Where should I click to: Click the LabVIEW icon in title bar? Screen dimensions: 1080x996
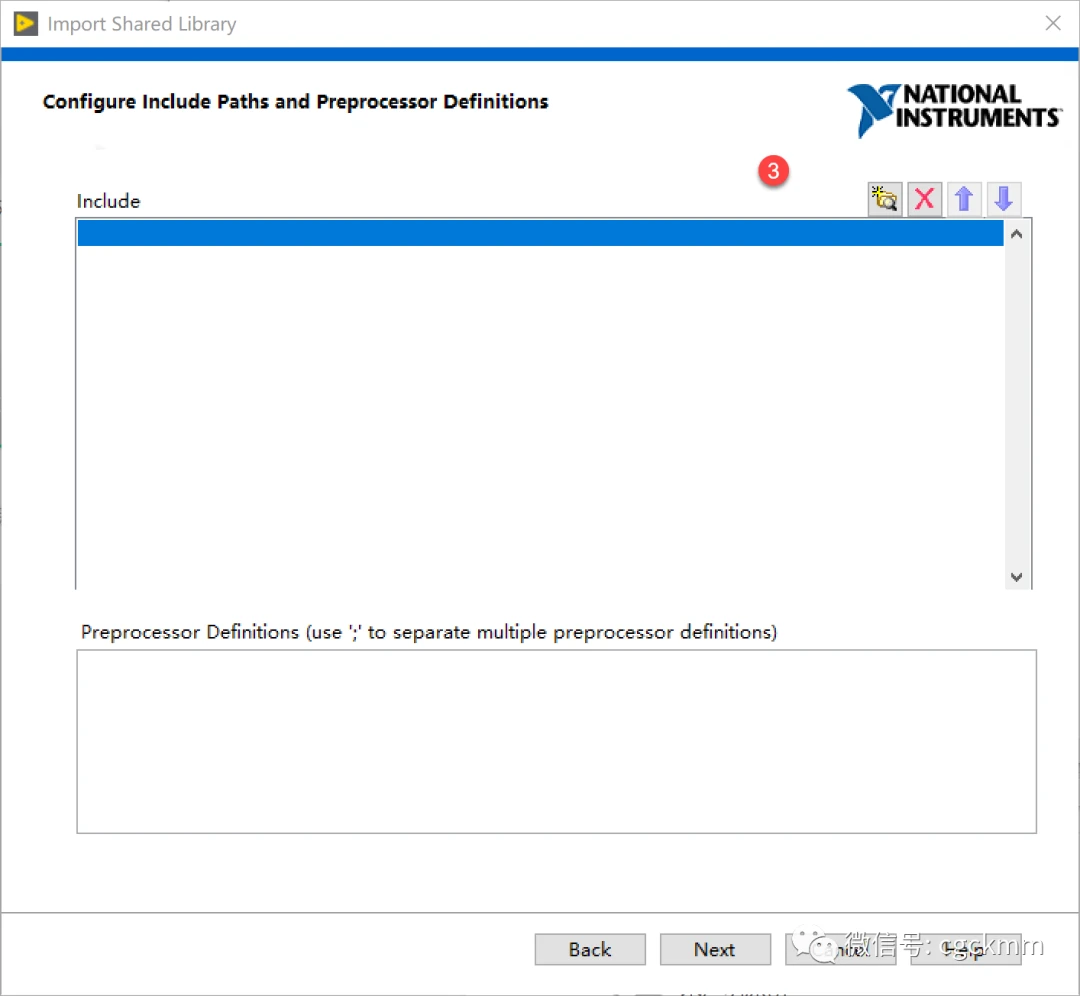point(25,23)
